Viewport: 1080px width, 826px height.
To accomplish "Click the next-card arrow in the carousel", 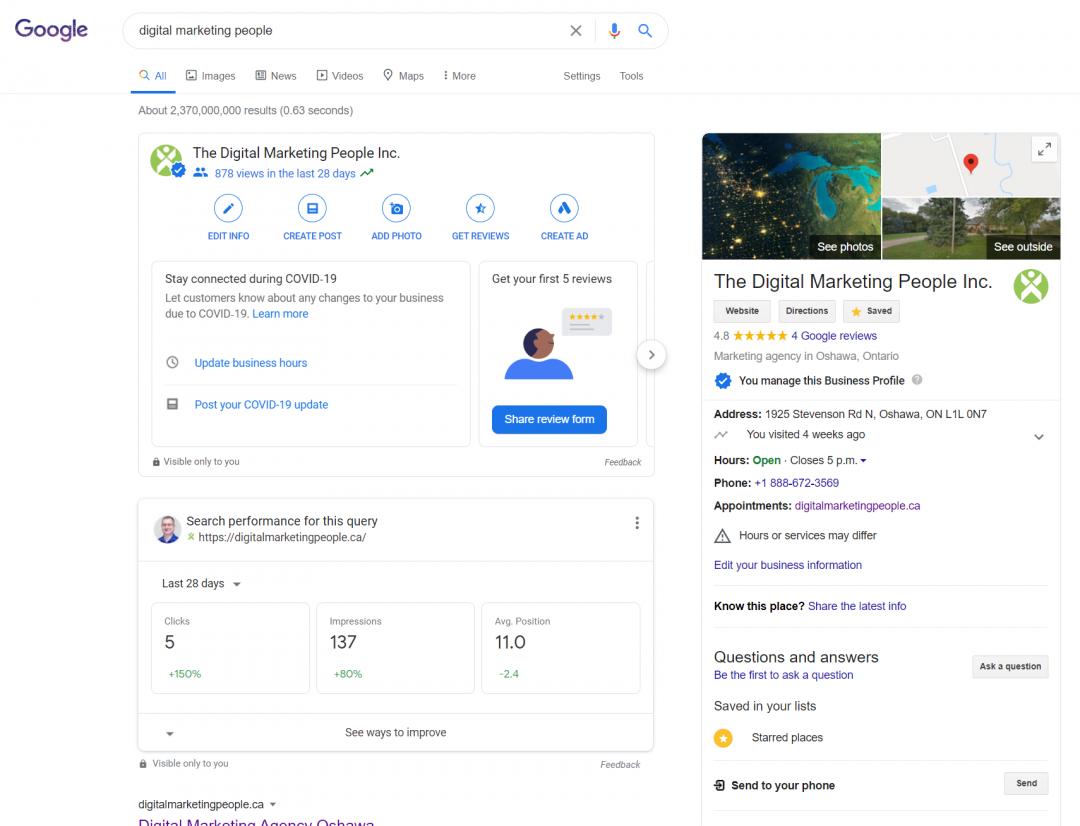I will point(651,355).
